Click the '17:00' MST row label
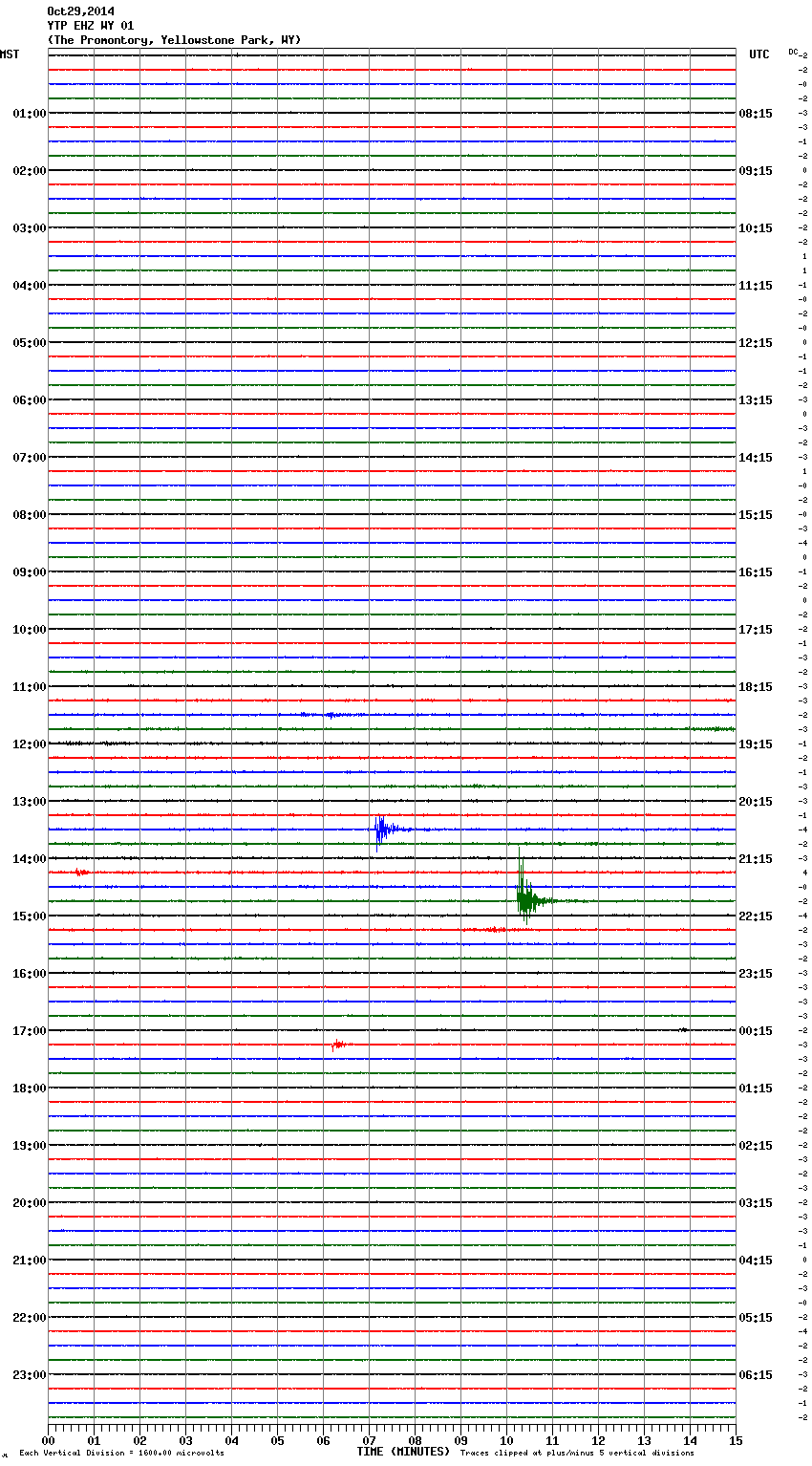The width and height of the screenshot is (812, 1466). (30, 1031)
